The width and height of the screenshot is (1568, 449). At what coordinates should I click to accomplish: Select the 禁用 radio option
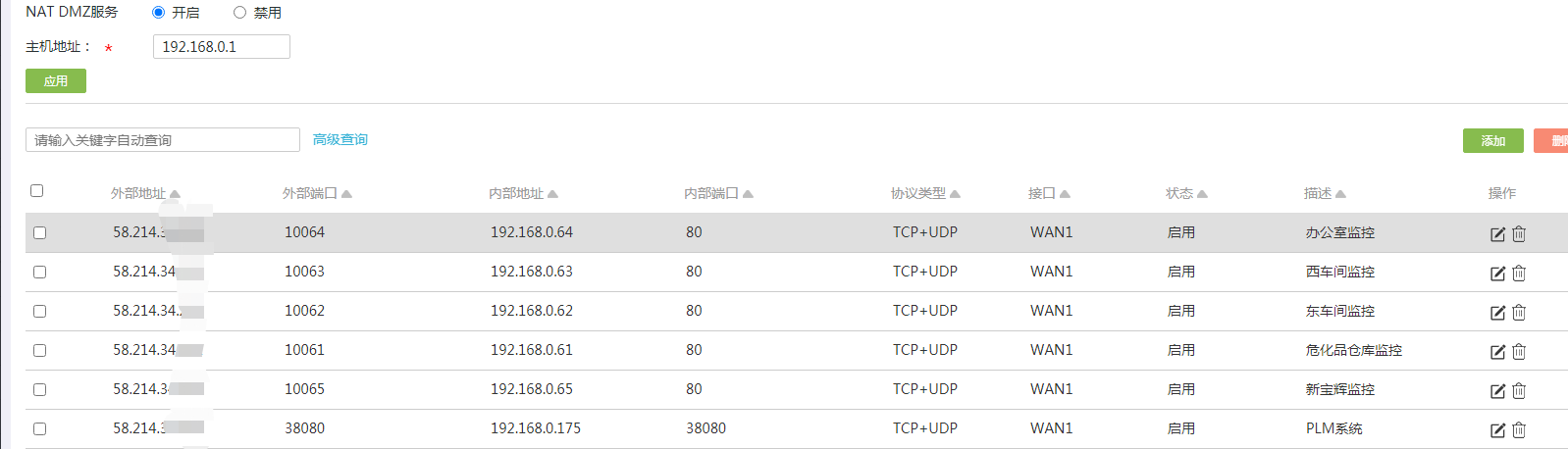239,13
